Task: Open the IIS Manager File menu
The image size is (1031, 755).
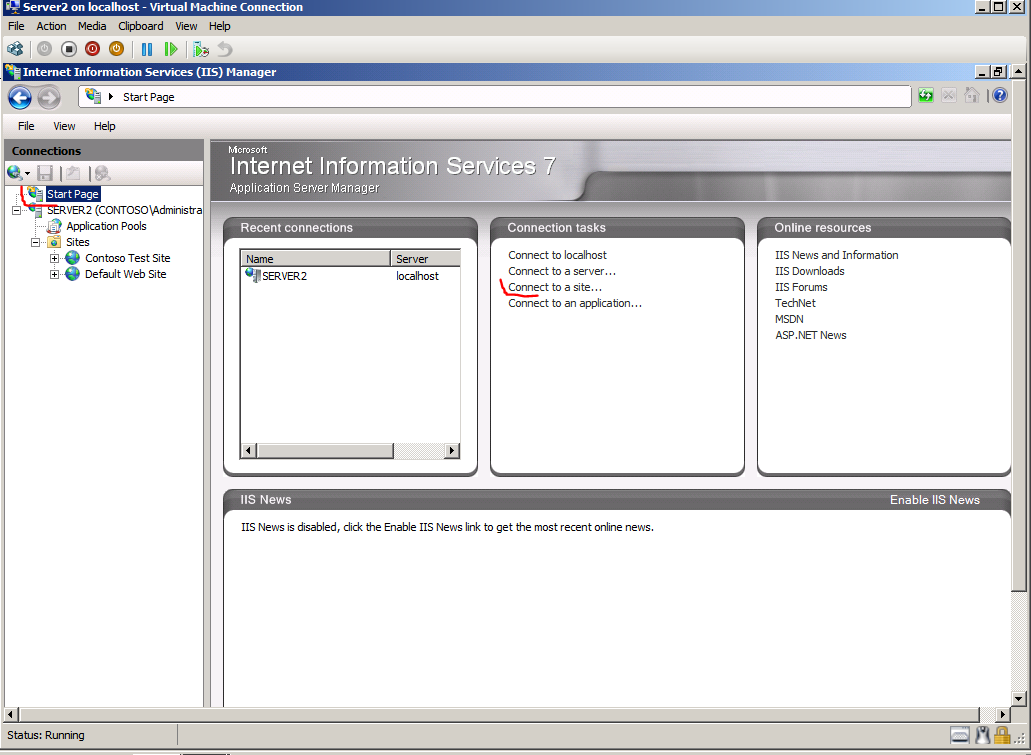Action: (26, 126)
